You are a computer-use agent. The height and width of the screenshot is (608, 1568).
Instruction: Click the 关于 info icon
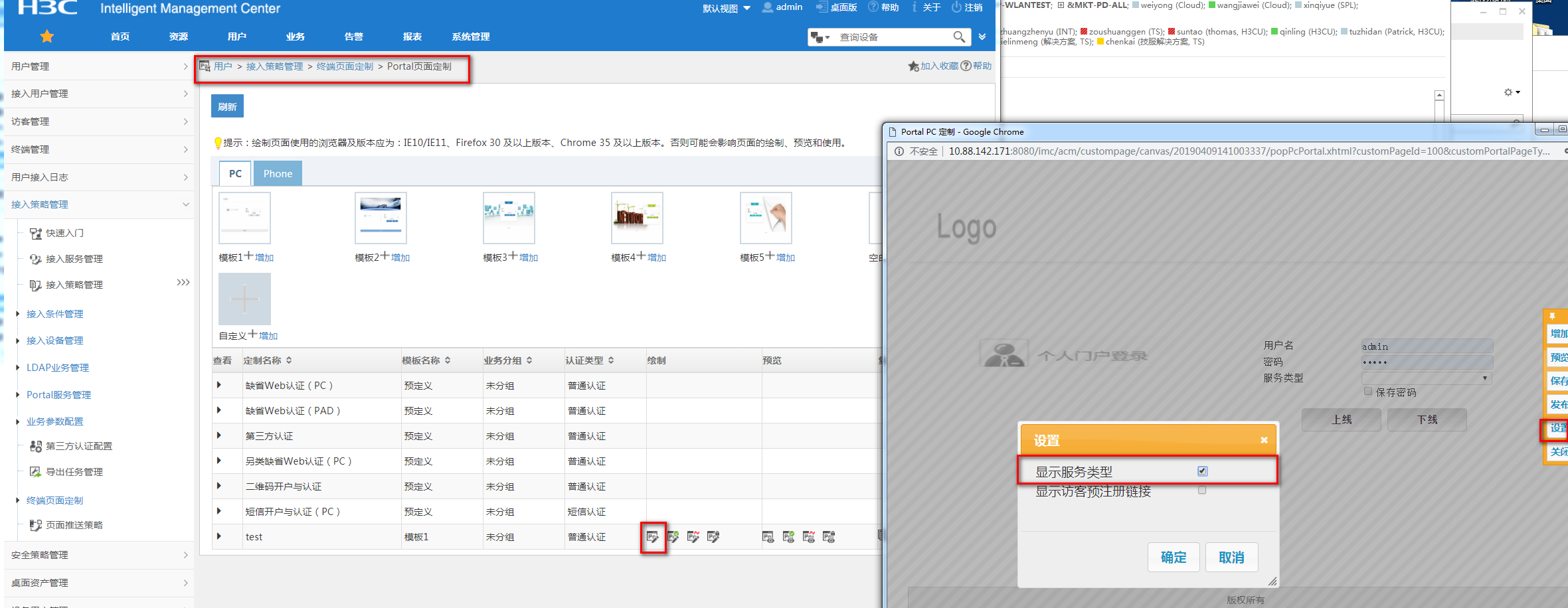pyautogui.click(x=915, y=7)
